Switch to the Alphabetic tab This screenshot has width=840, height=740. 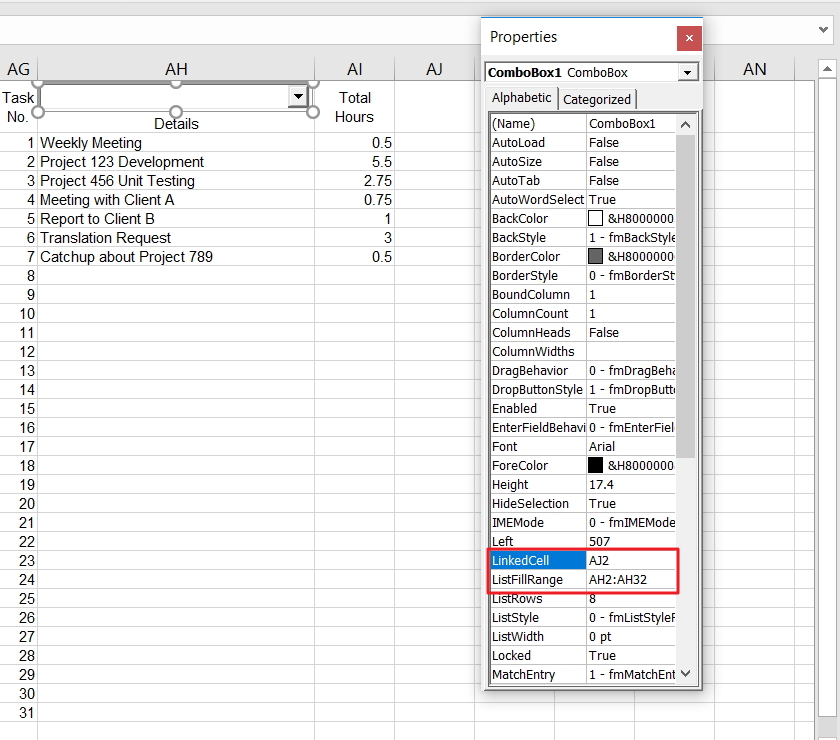521,98
